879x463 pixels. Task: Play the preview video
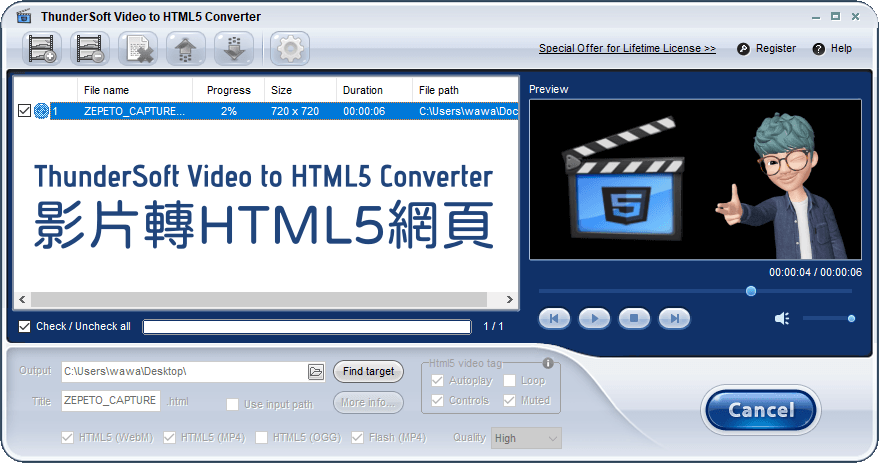(594, 318)
